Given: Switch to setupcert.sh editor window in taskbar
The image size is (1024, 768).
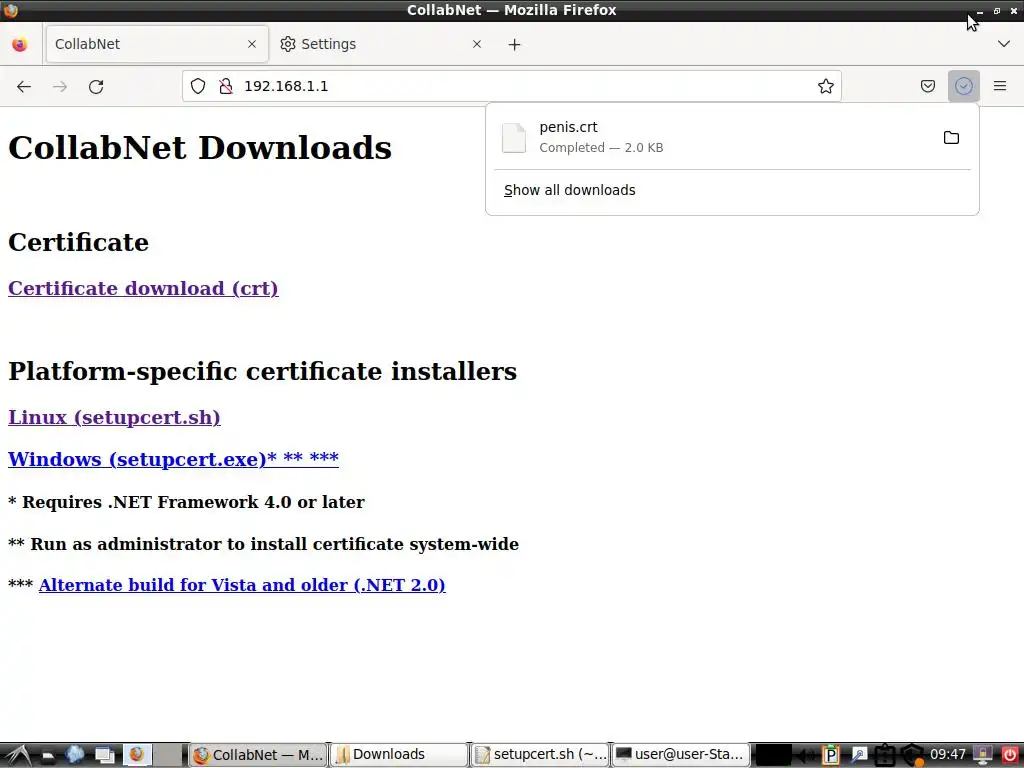Looking at the screenshot, I should click(540, 755).
